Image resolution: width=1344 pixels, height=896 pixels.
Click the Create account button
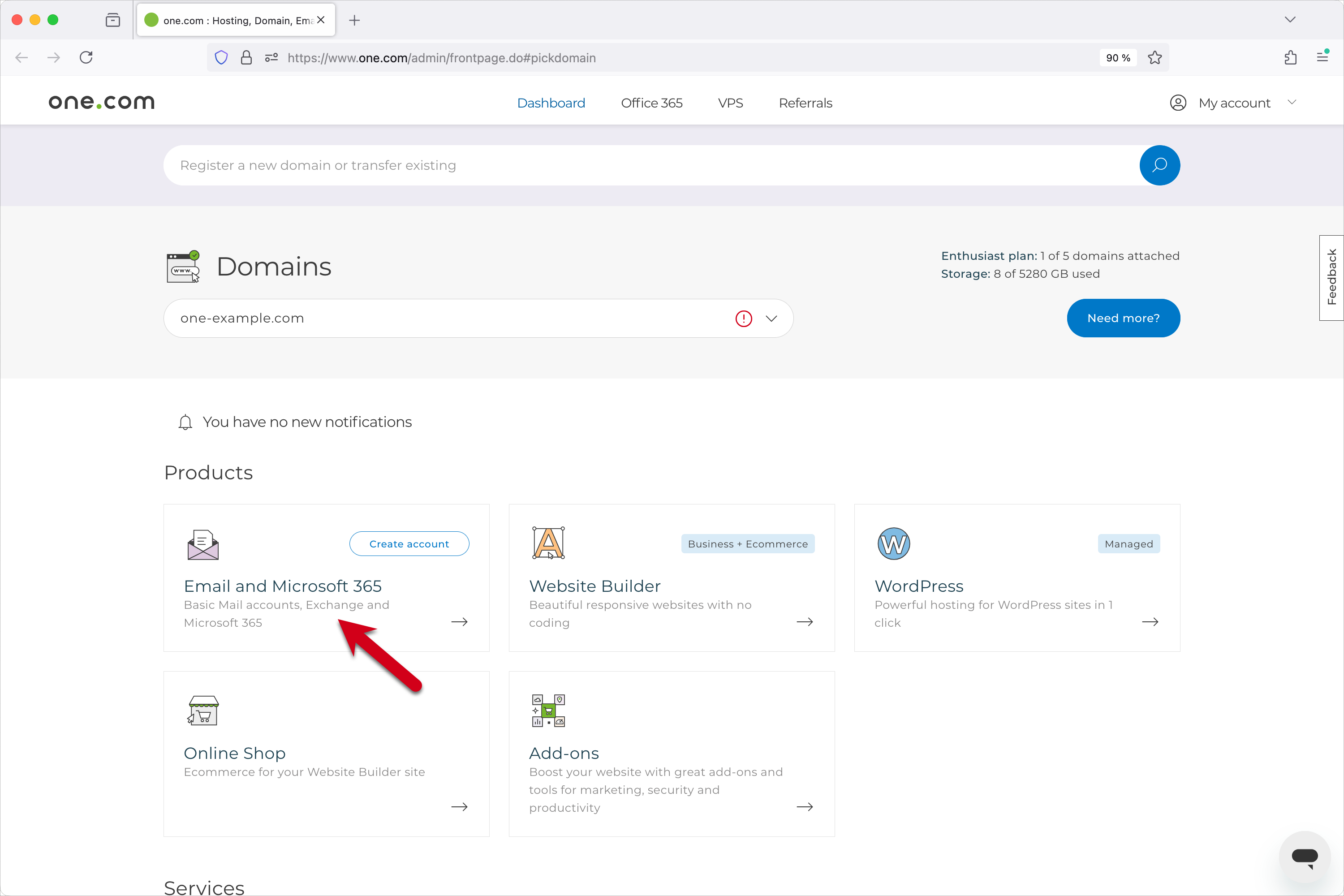tap(409, 544)
